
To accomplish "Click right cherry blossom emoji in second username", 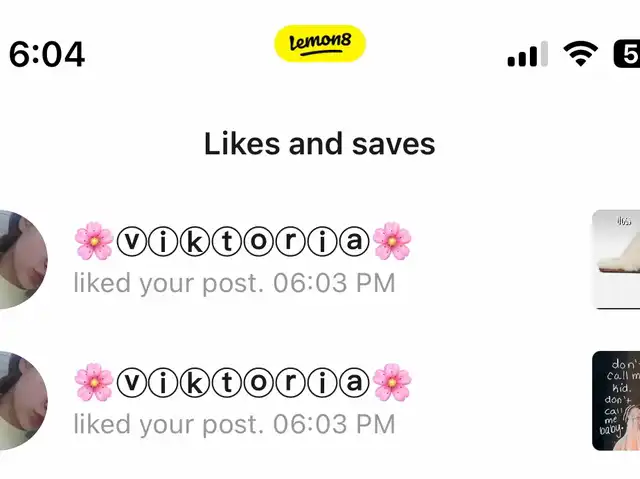I will click(392, 382).
